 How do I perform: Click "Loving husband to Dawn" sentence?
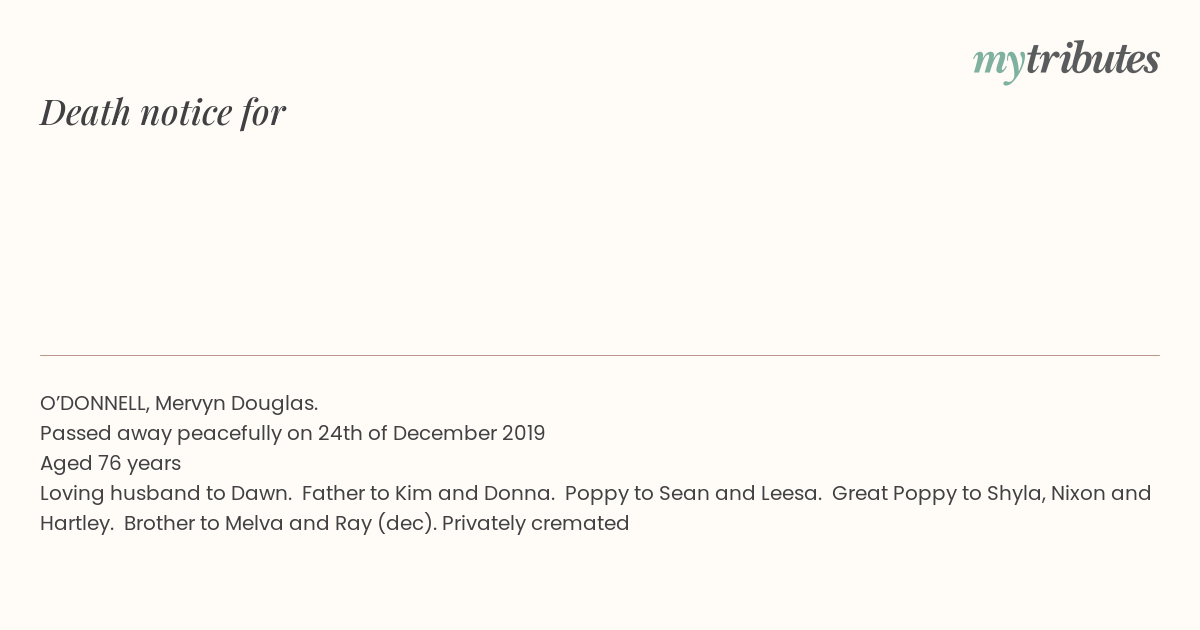coord(166,493)
